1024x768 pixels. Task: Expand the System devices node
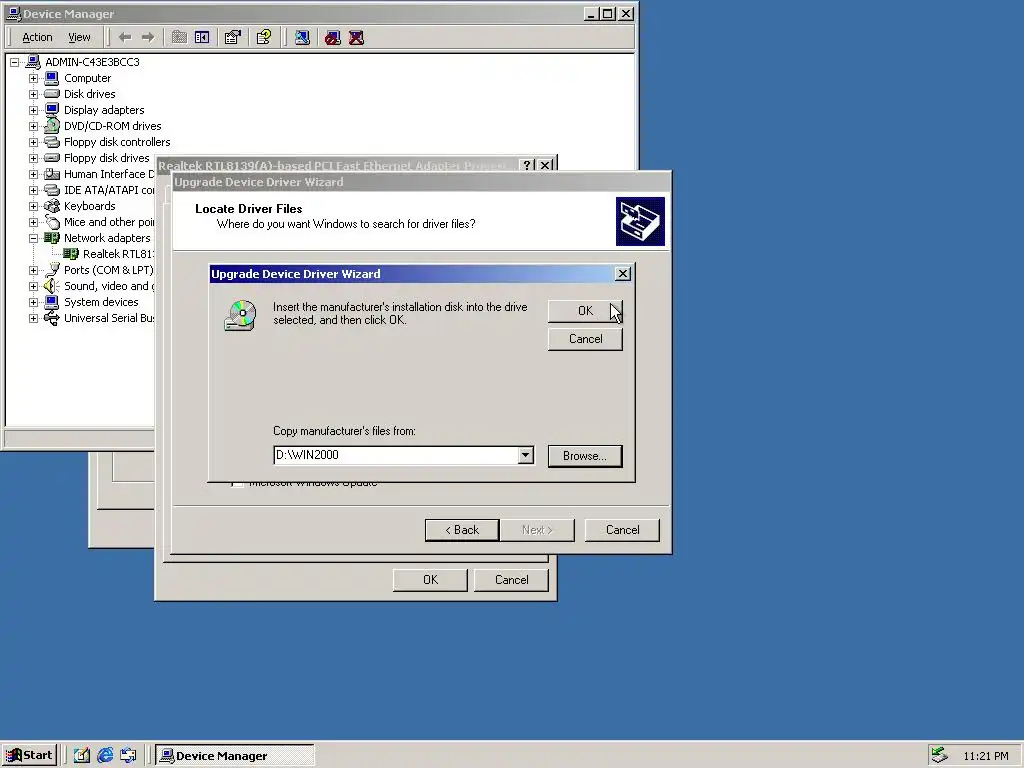click(33, 302)
